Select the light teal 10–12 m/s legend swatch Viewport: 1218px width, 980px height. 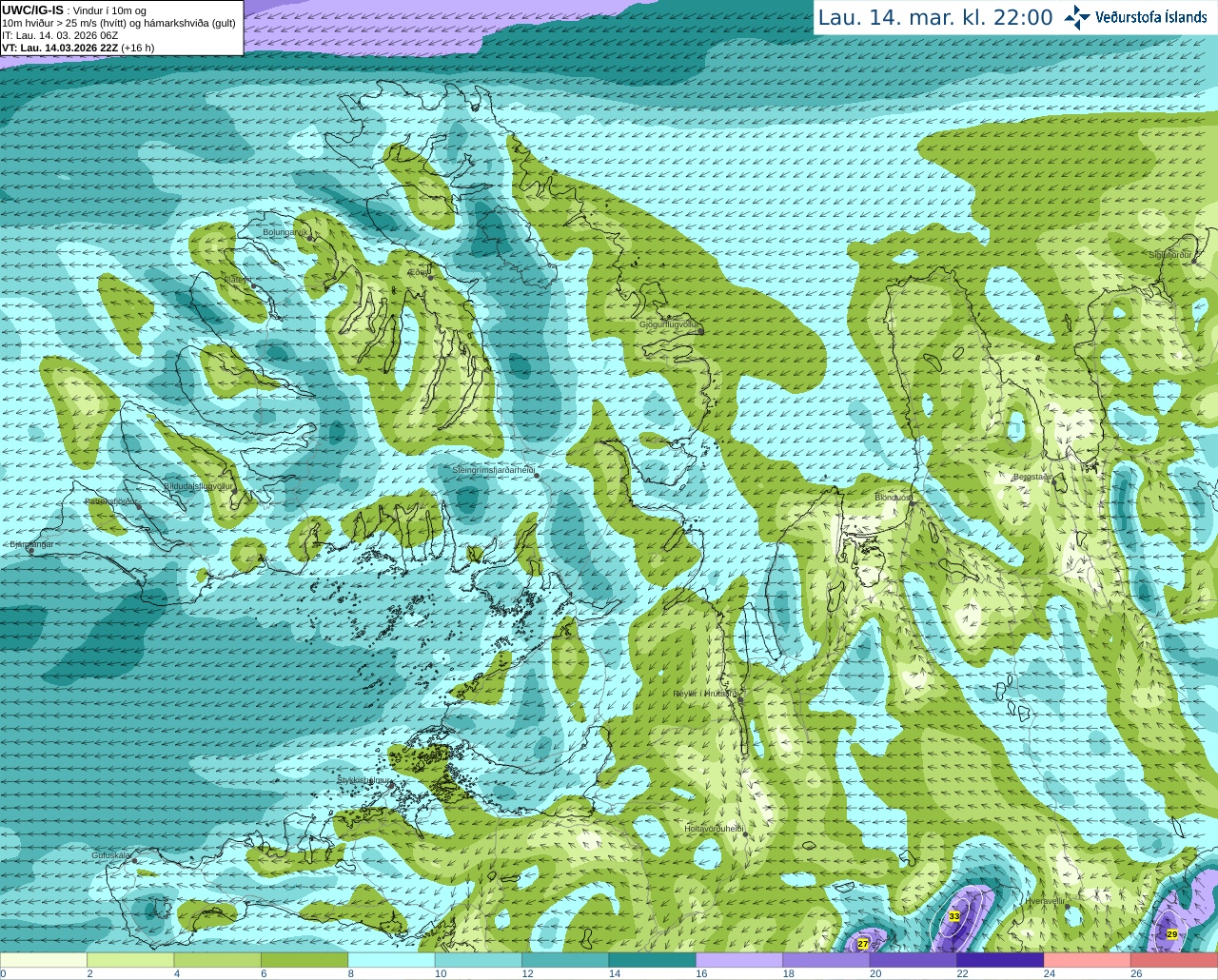pos(479,960)
